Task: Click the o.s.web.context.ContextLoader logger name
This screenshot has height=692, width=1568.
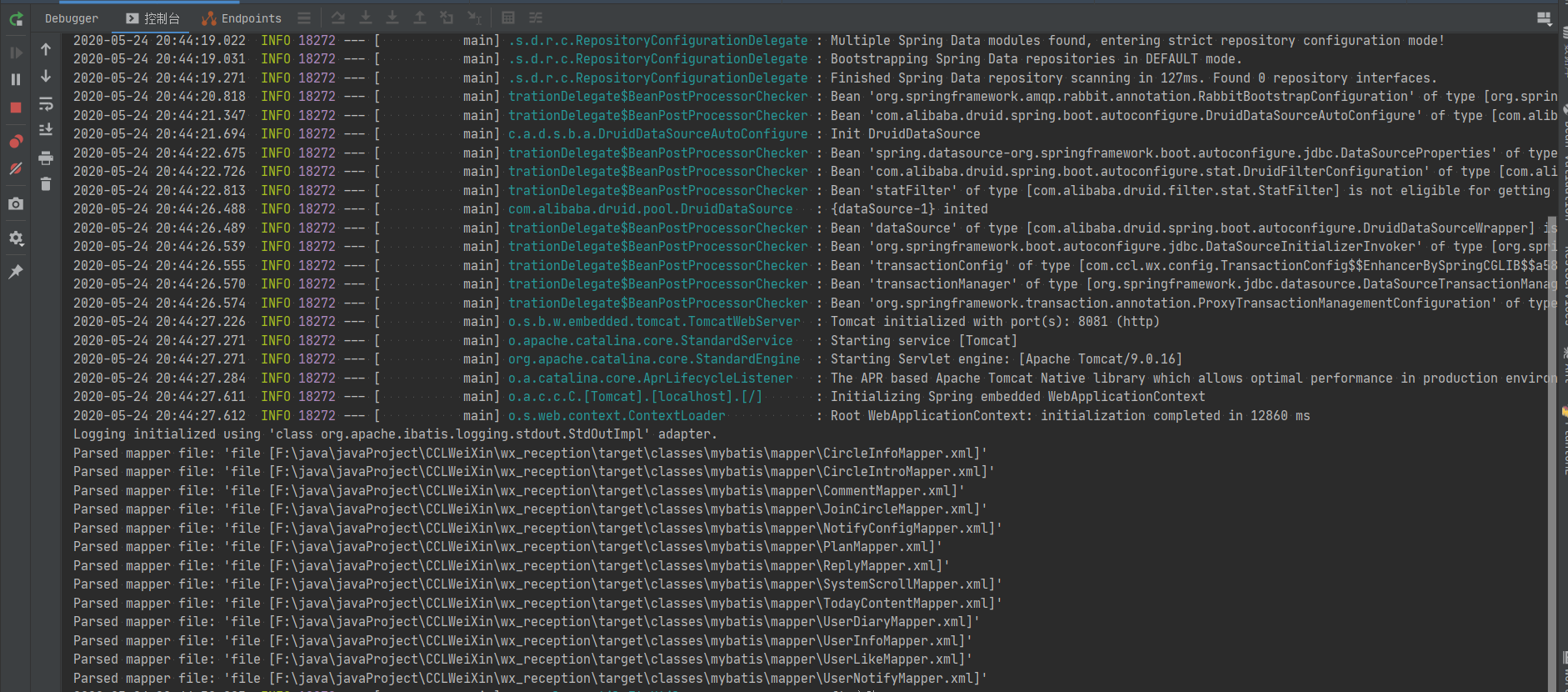Action: (617, 416)
